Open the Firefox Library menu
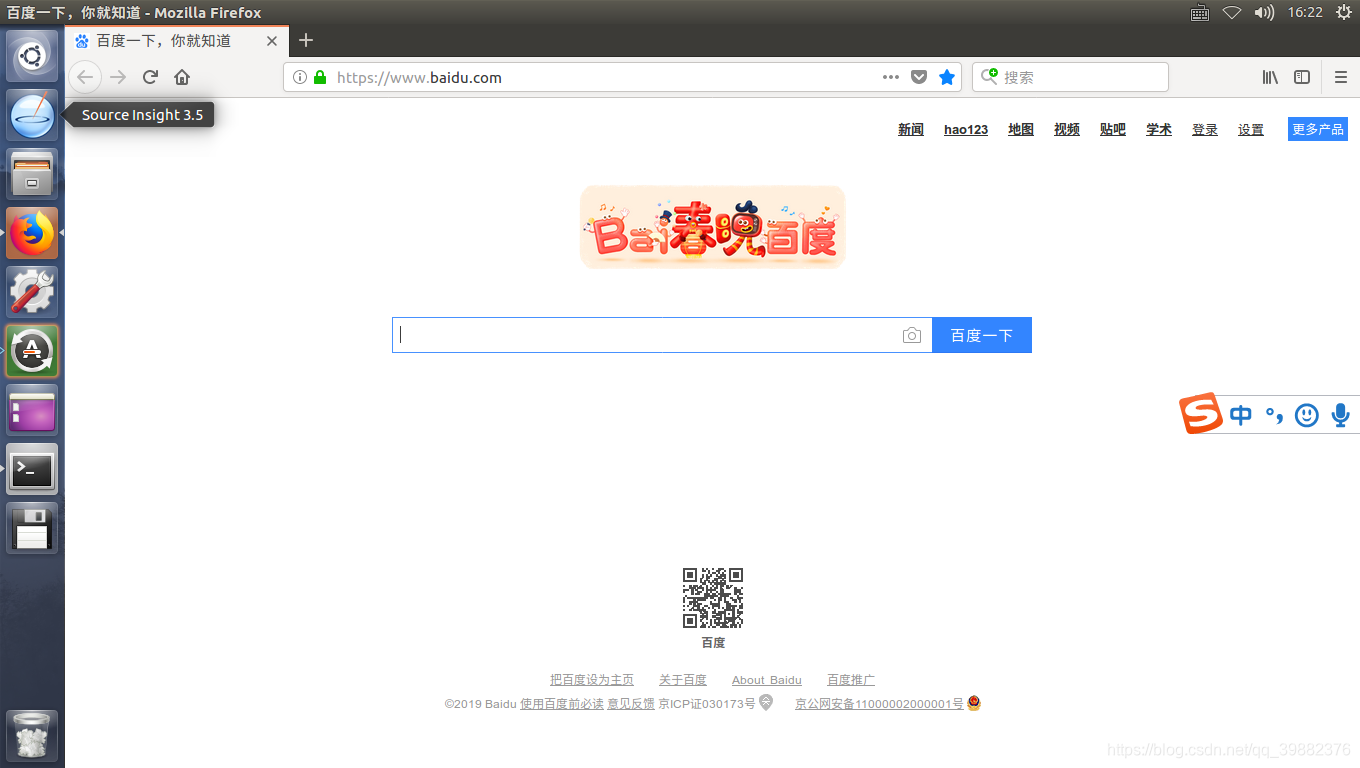1360x768 pixels. [1270, 77]
